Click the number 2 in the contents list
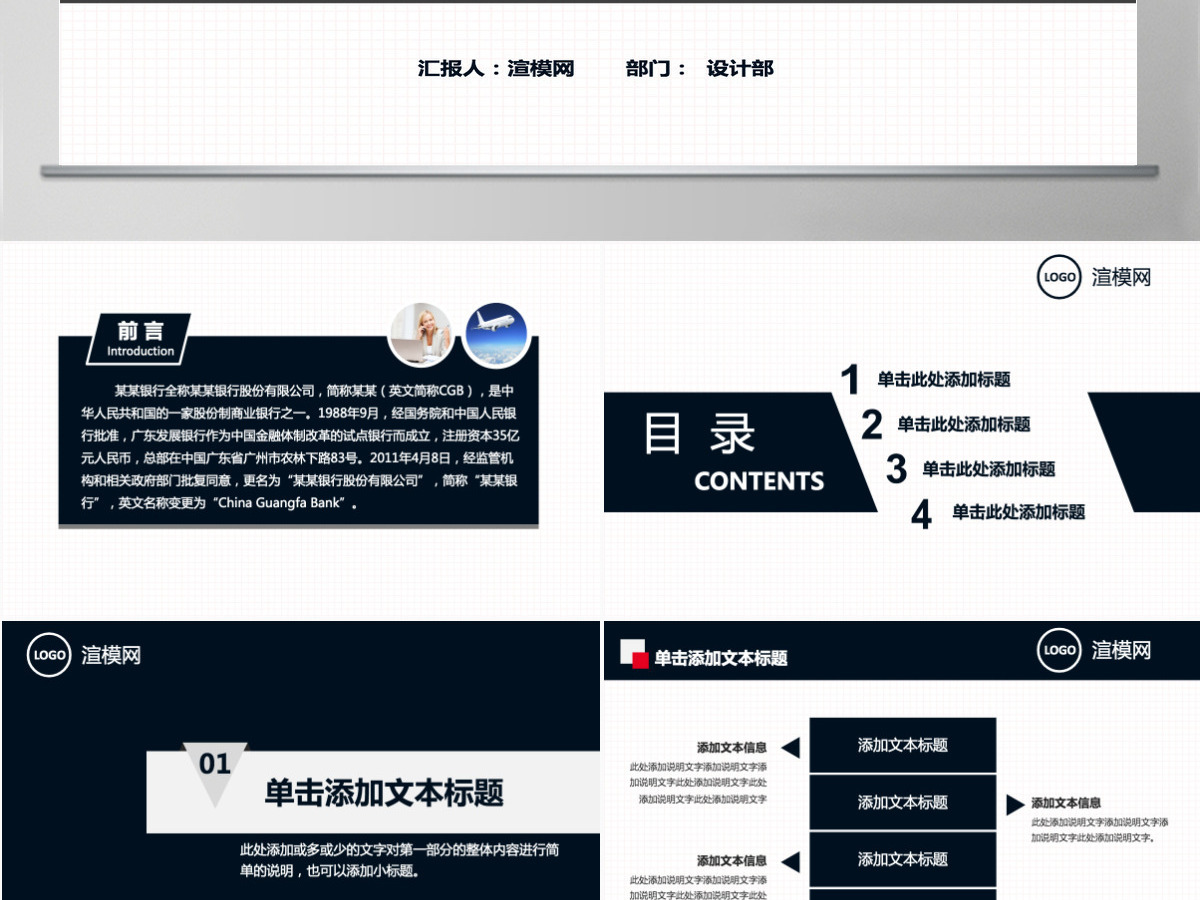 pos(872,425)
